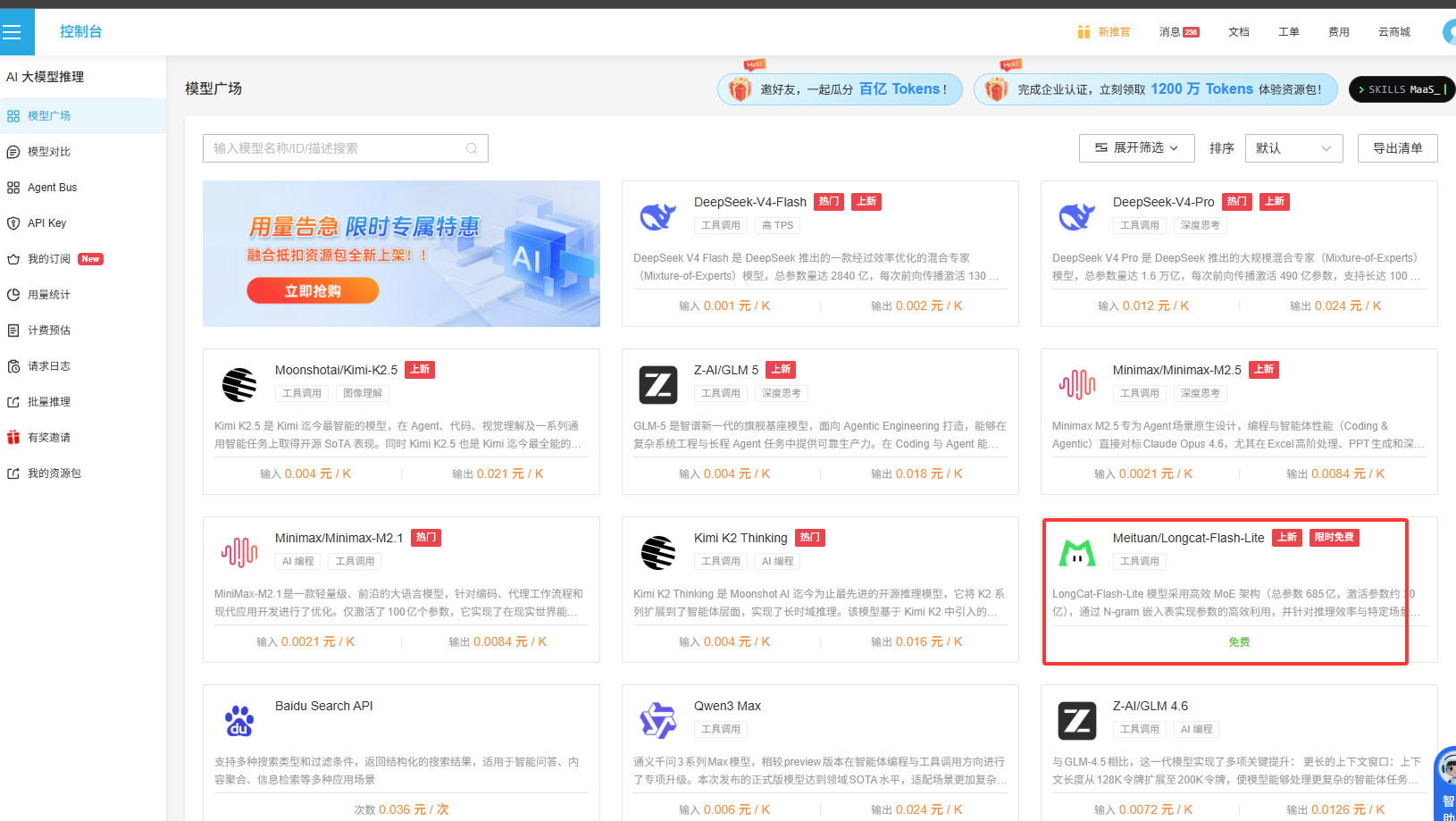
Task: Click the gift icon beside 新推官
Action: coord(1084,32)
